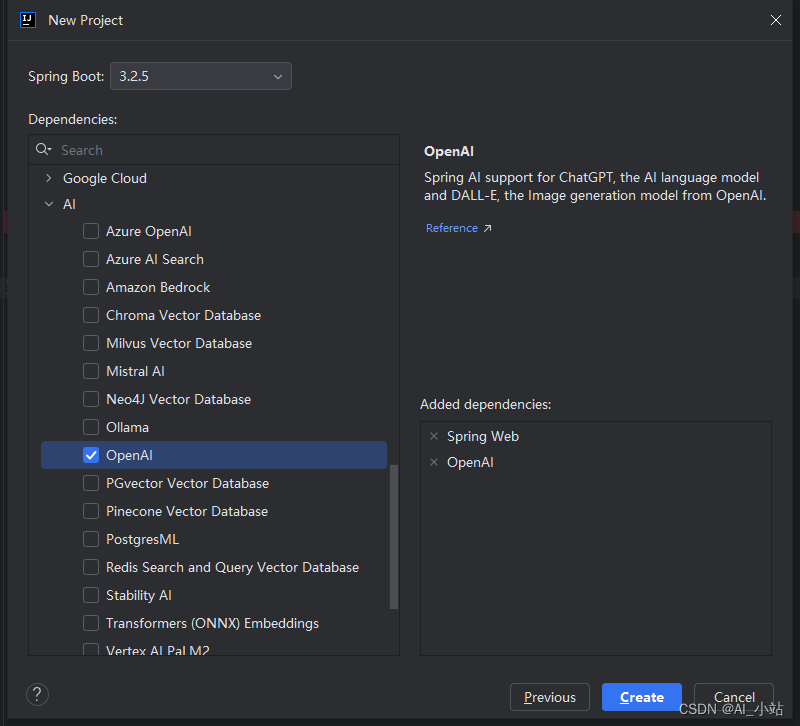Focus the dependencies Search field
The image size is (800, 726).
click(x=214, y=150)
